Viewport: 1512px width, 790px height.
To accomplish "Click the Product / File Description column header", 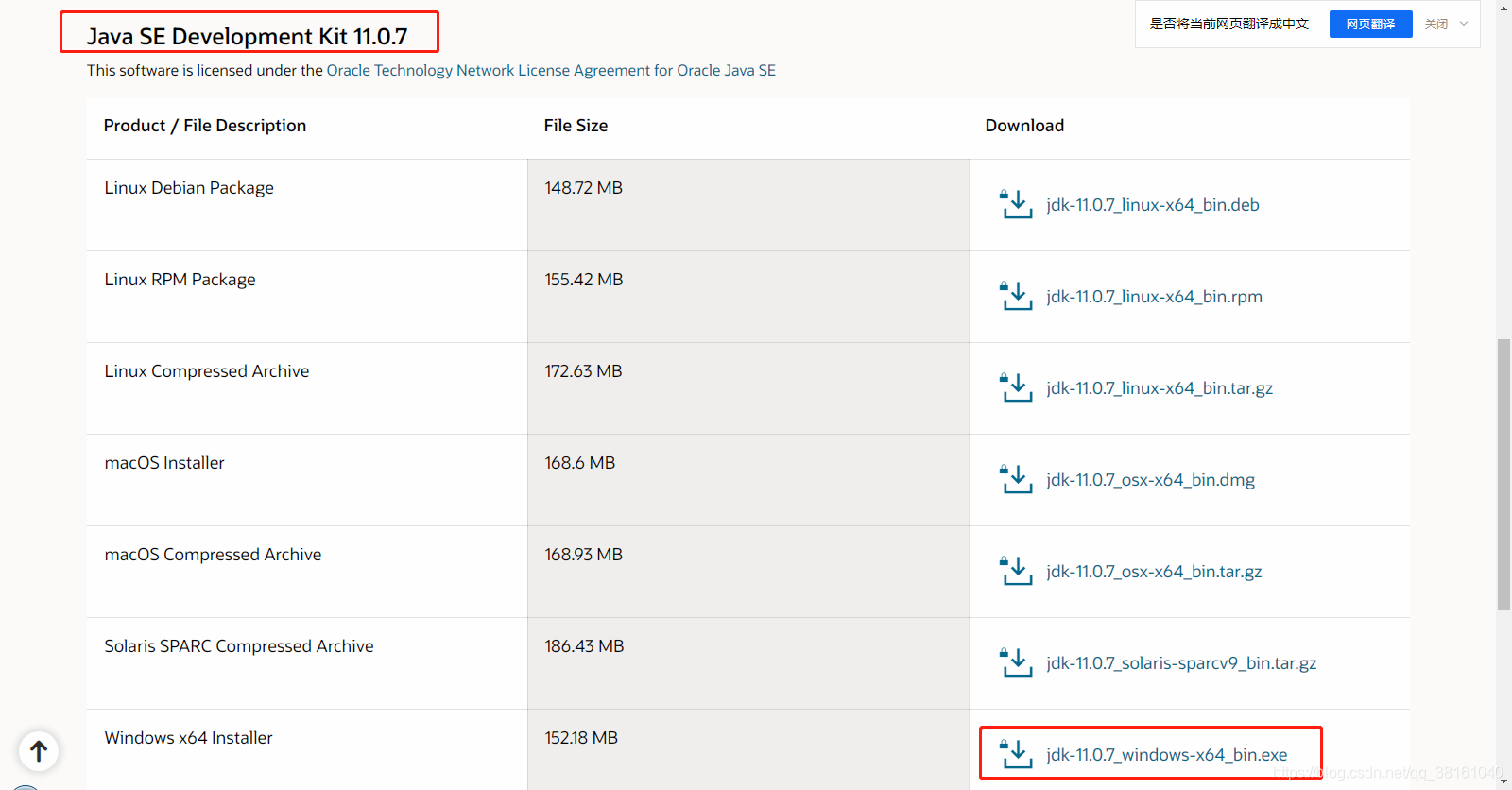I will click(205, 126).
